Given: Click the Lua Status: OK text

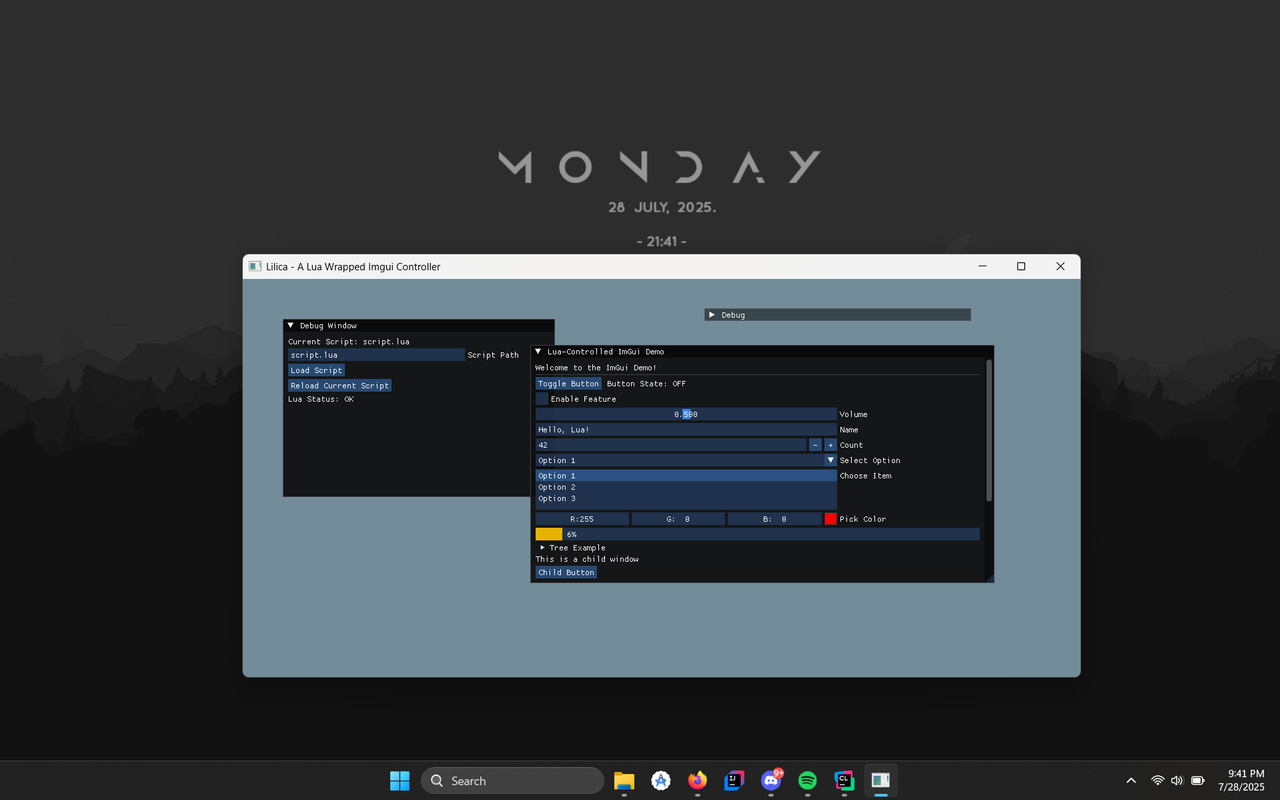Looking at the screenshot, I should [x=321, y=399].
